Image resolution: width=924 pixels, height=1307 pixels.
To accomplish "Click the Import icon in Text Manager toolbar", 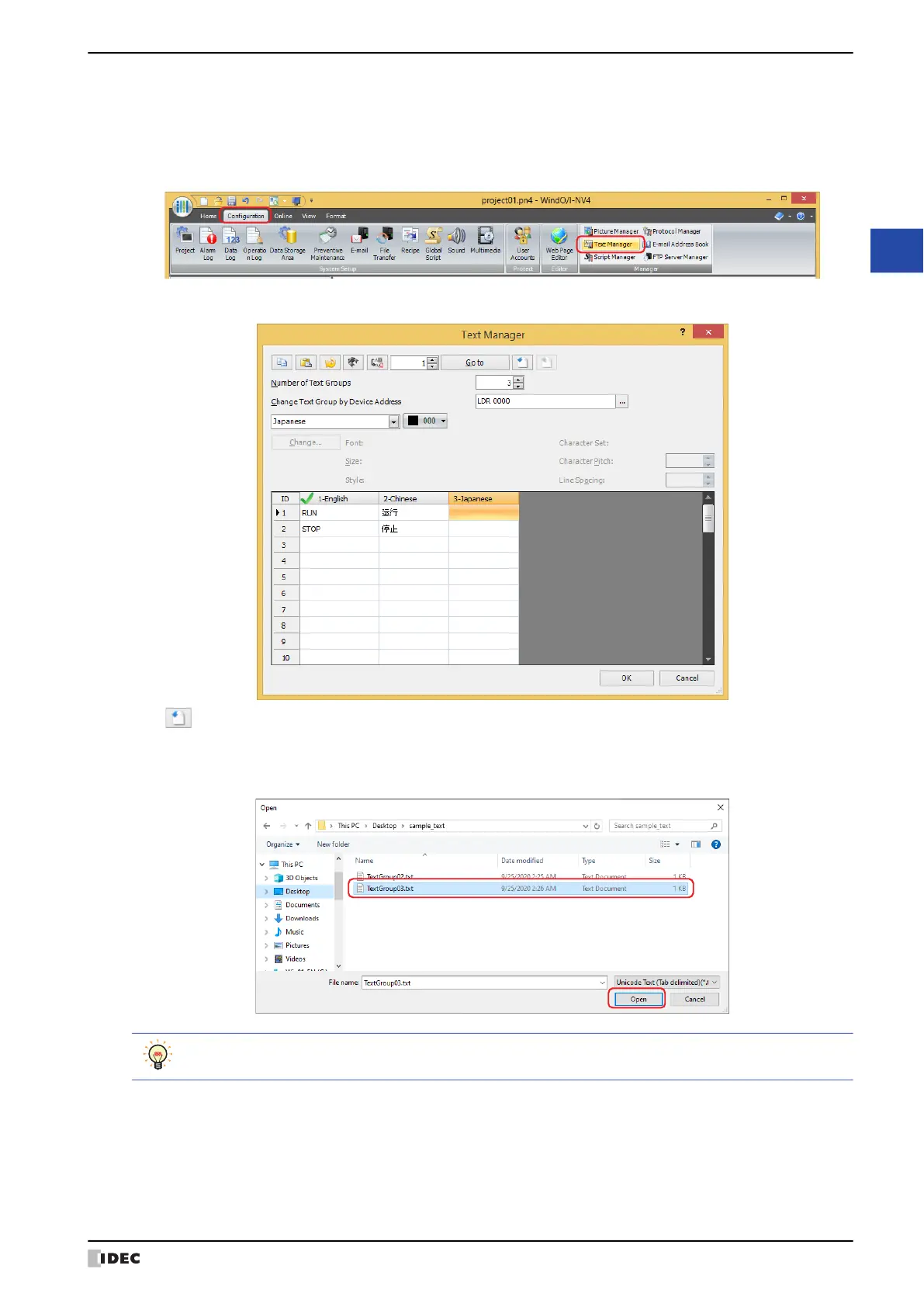I will 522,362.
